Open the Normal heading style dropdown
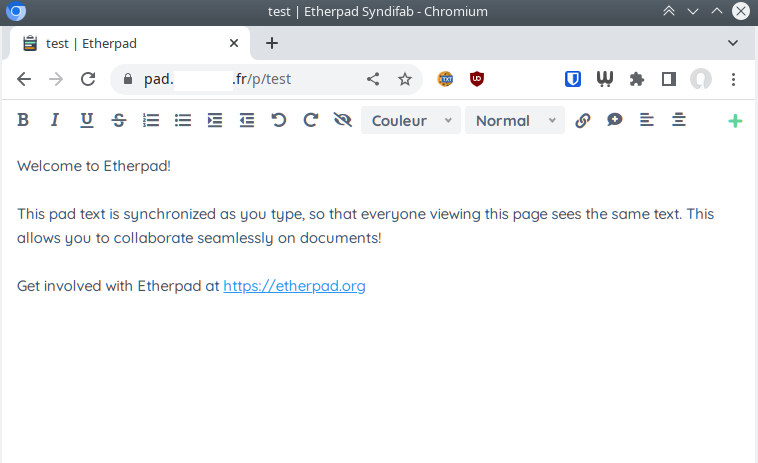Image resolution: width=758 pixels, height=463 pixels. coord(515,120)
